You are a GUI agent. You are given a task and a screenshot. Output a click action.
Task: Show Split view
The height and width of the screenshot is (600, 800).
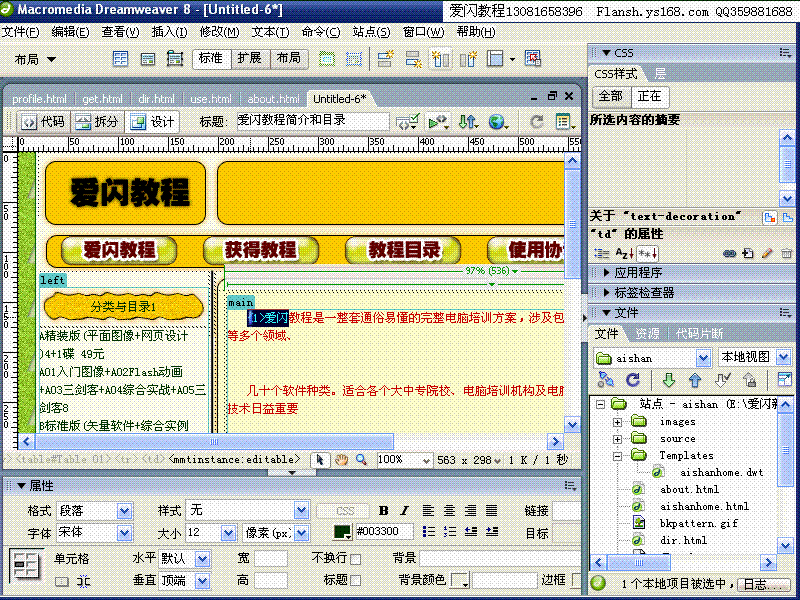tap(97, 122)
